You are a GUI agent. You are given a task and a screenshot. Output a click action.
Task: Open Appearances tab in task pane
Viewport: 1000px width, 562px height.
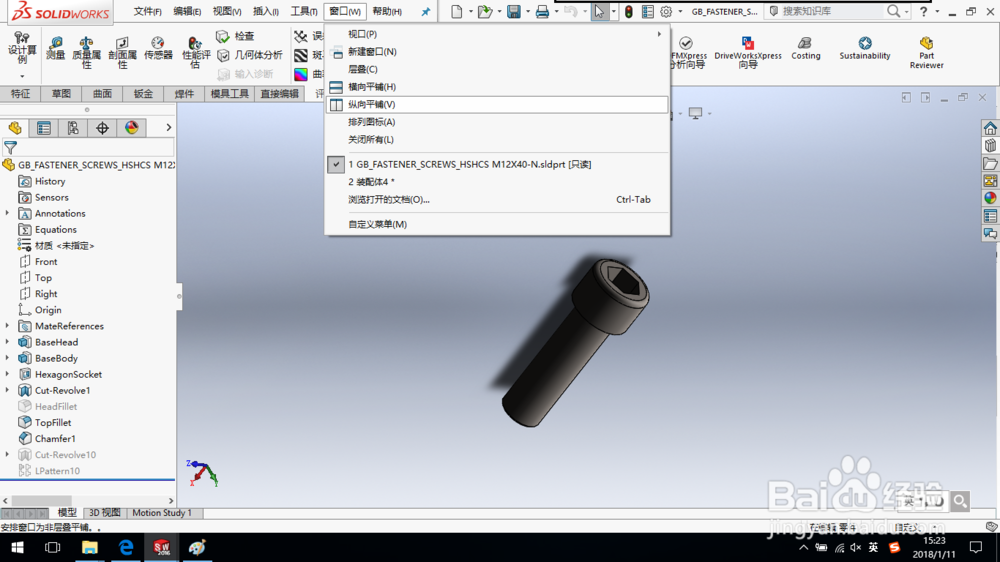coord(990,198)
